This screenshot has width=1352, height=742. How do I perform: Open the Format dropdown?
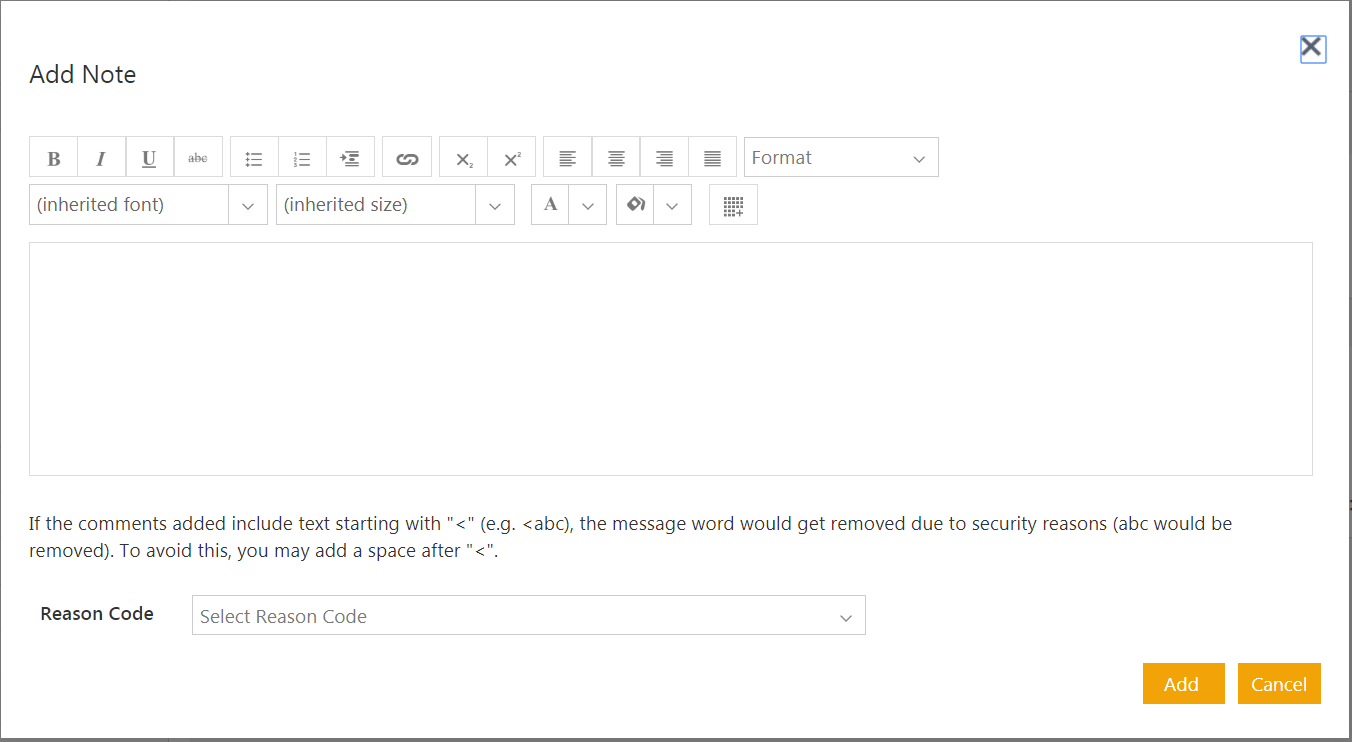(x=840, y=158)
